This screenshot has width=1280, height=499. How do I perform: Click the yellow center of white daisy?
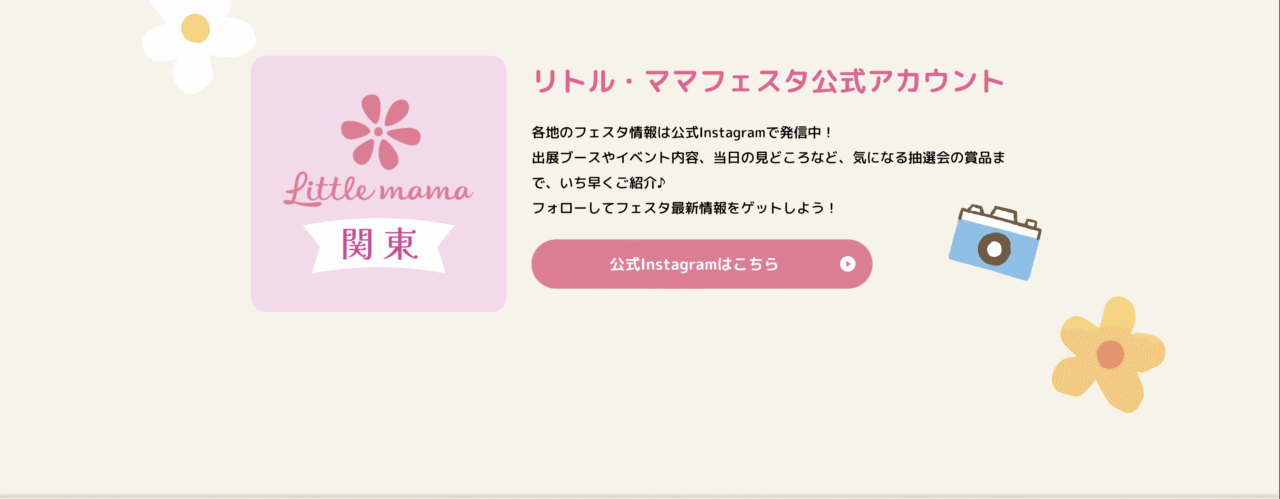tap(195, 28)
